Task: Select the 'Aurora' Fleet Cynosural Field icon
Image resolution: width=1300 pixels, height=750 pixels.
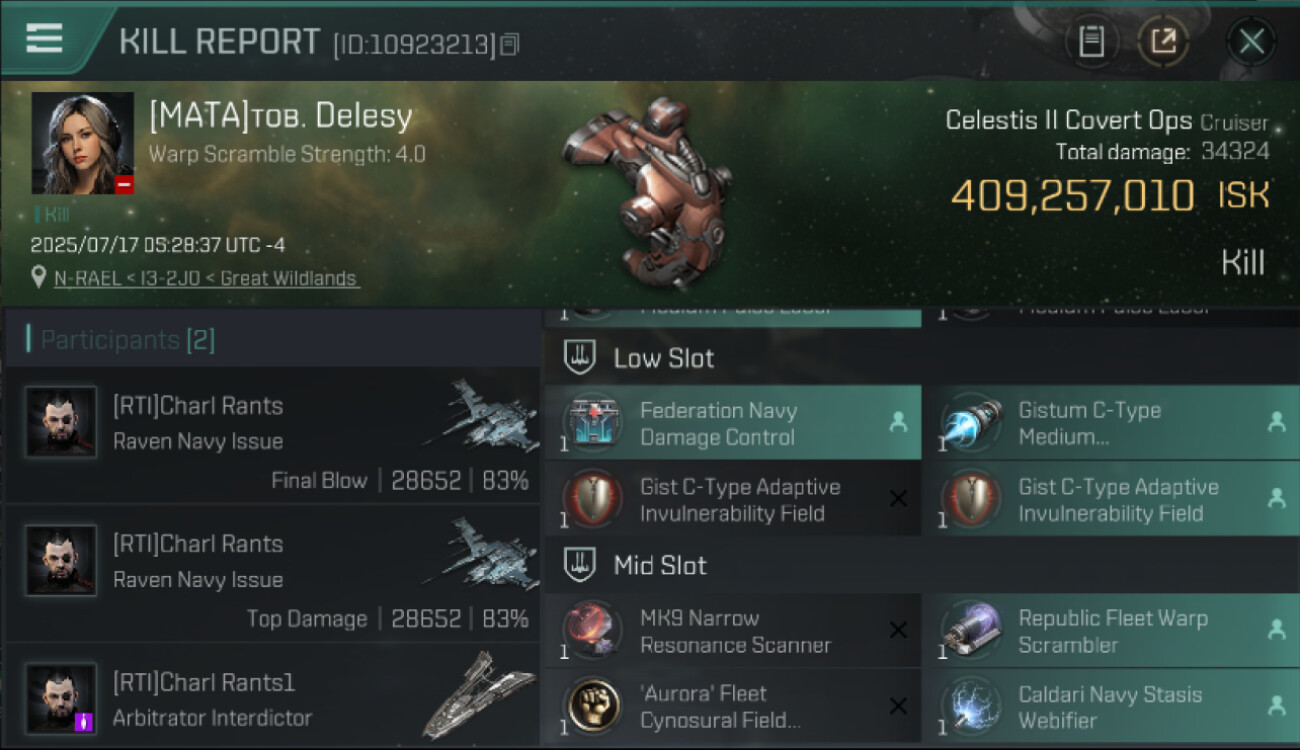Action: (x=593, y=706)
